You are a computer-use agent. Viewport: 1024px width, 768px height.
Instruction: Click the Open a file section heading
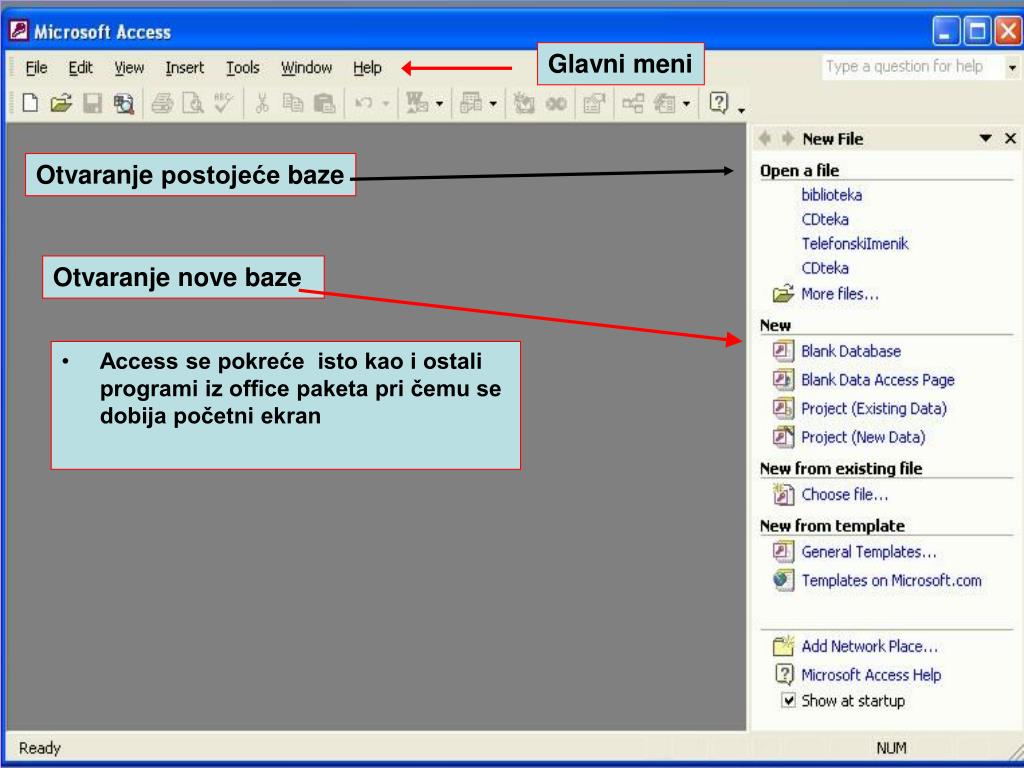tap(799, 170)
